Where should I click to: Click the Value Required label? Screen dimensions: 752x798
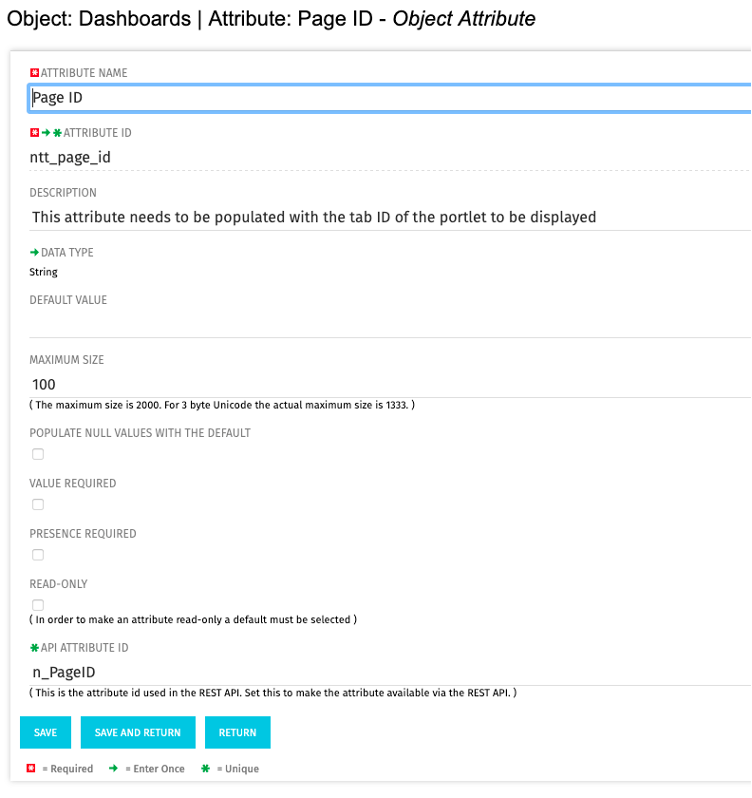coord(73,483)
